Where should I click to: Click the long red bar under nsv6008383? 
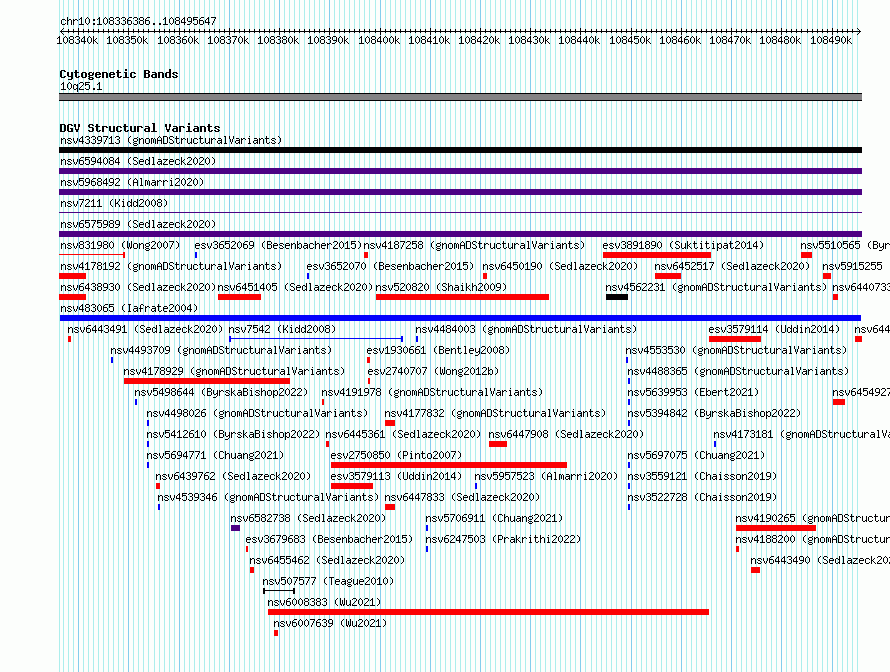[489, 612]
